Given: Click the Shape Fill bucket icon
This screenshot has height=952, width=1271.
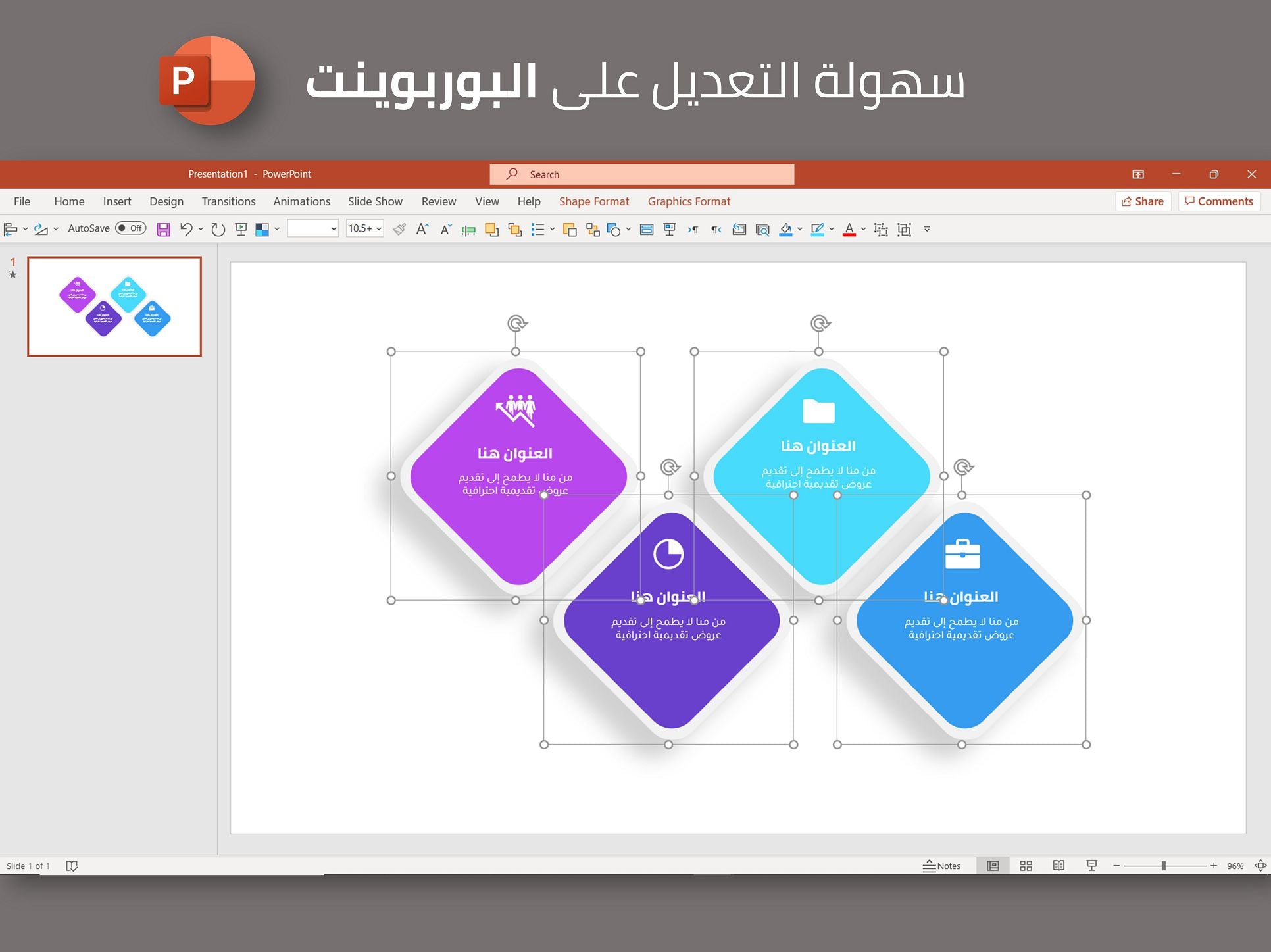Looking at the screenshot, I should click(x=785, y=229).
